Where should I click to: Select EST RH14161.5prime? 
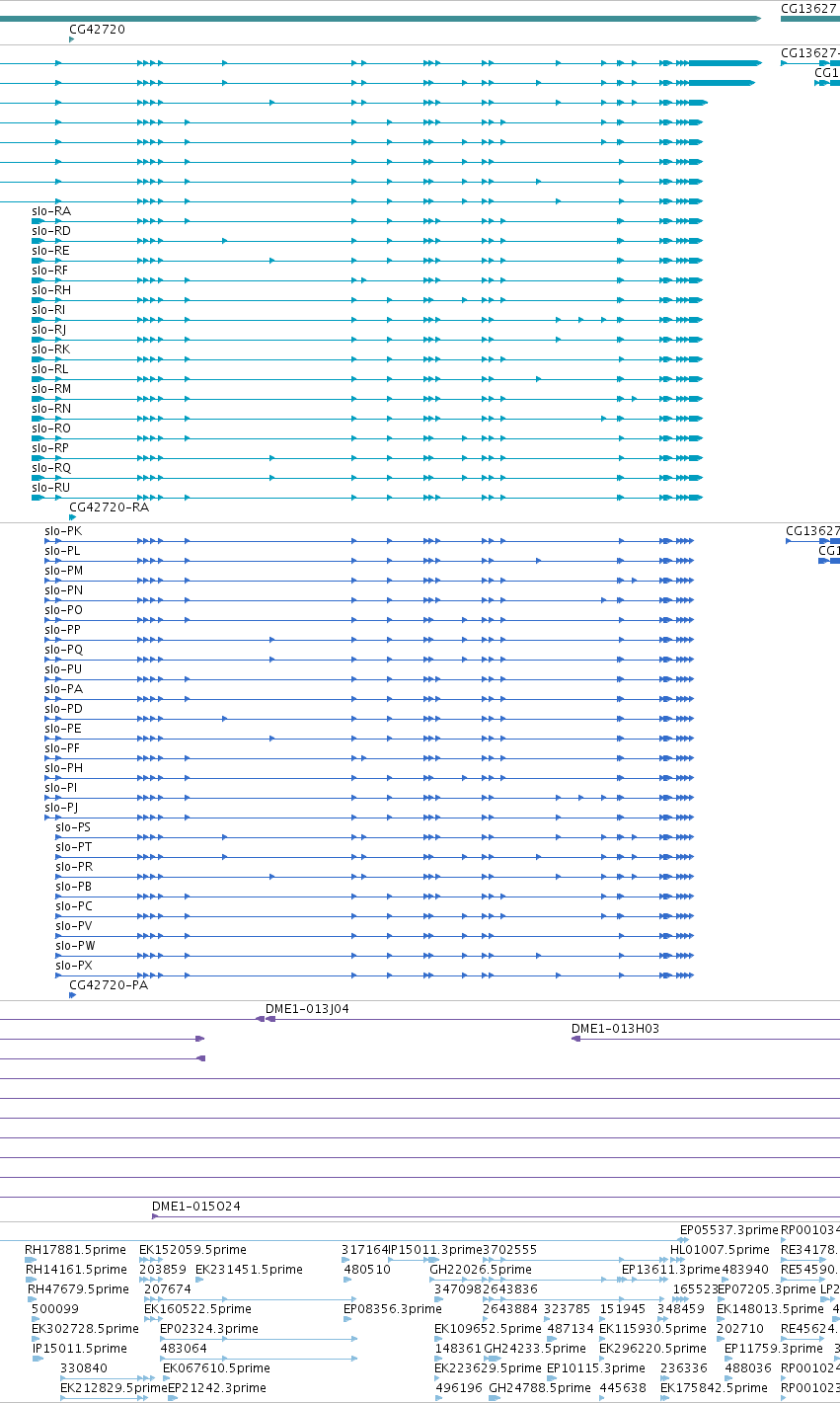coord(76,1270)
